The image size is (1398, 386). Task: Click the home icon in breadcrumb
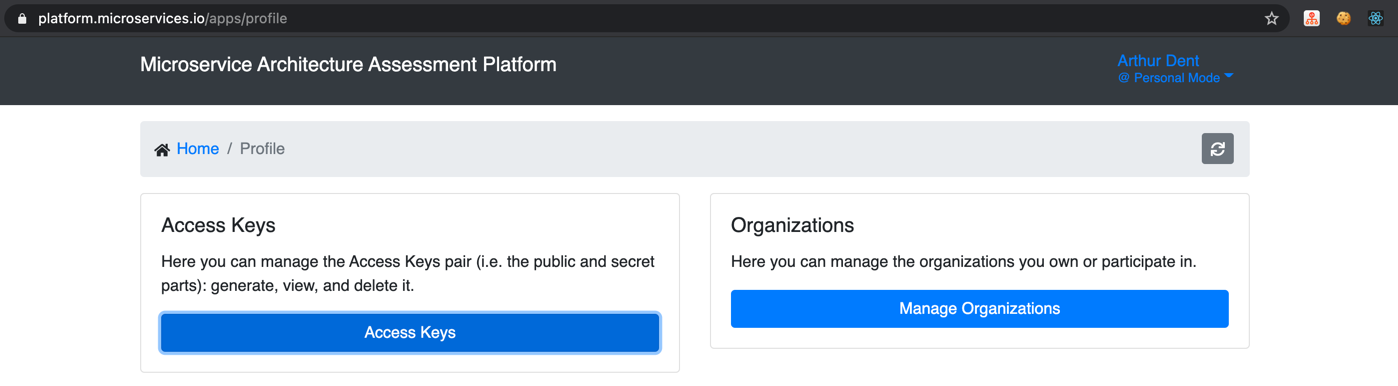click(x=162, y=150)
